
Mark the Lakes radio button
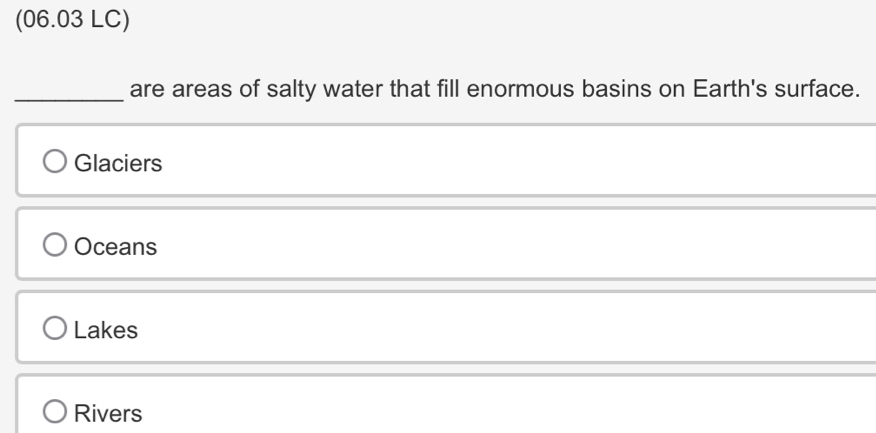[55, 328]
